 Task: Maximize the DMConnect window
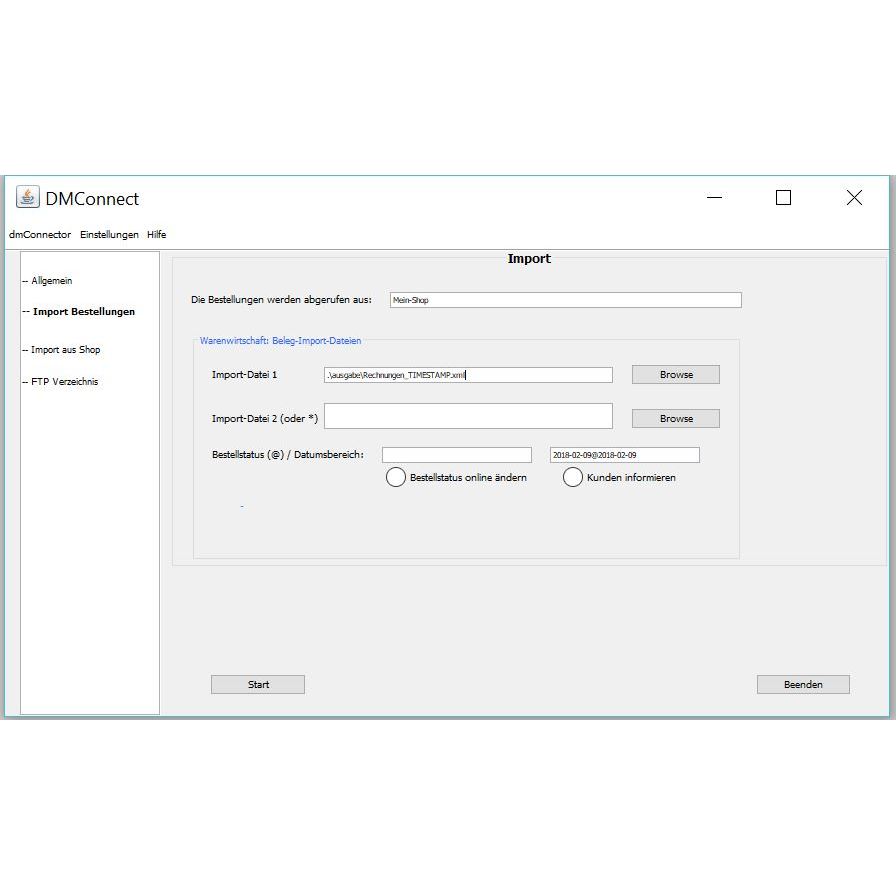tap(783, 198)
